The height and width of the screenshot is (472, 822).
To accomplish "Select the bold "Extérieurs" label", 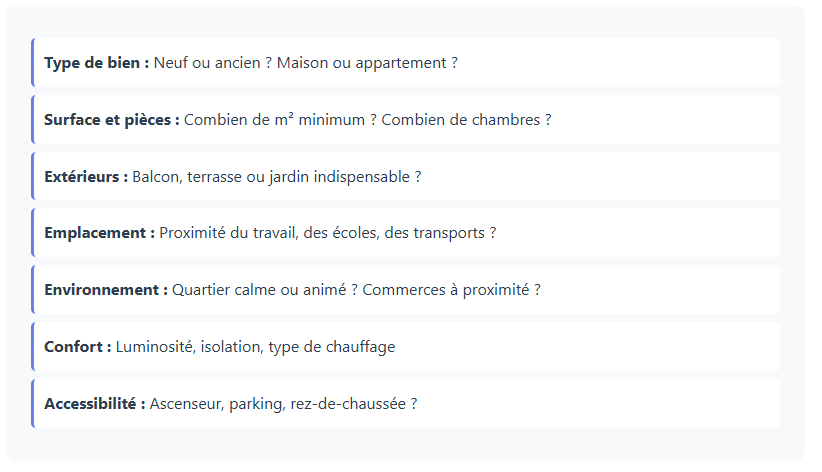I will pos(86,177).
